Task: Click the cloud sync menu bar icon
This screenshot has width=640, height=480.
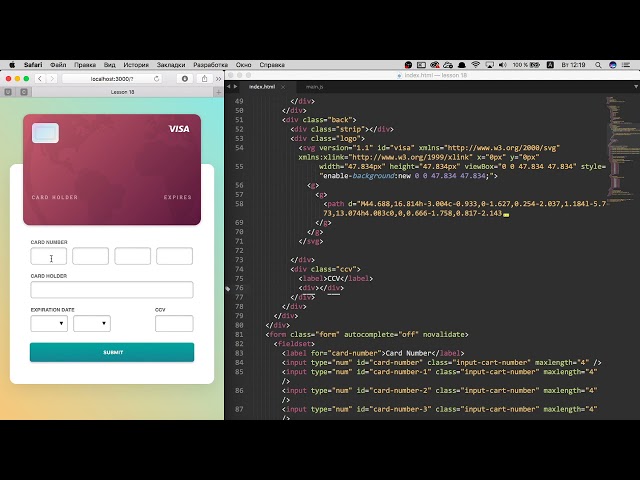Action: [448, 65]
